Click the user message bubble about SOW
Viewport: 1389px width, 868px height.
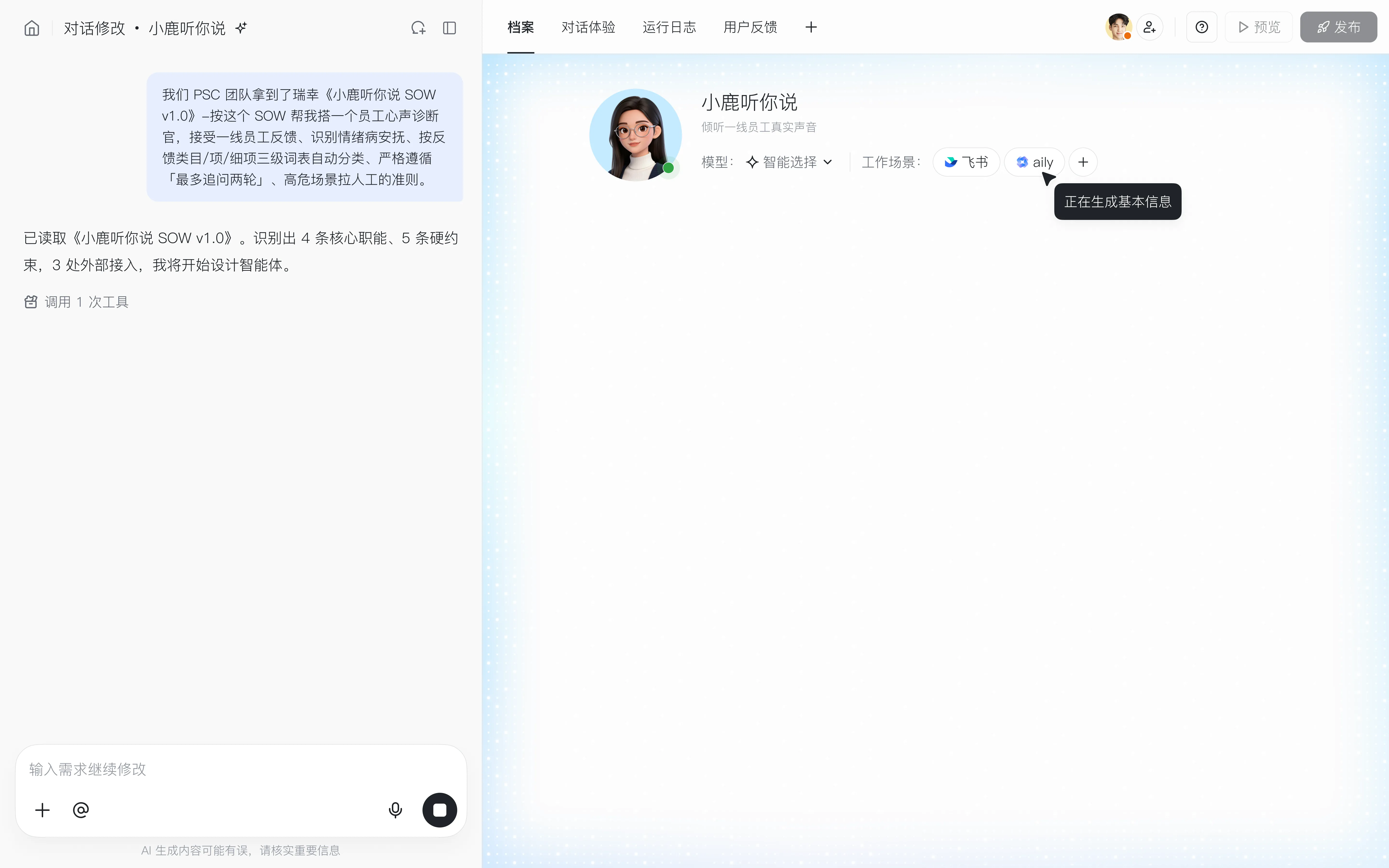tap(305, 137)
